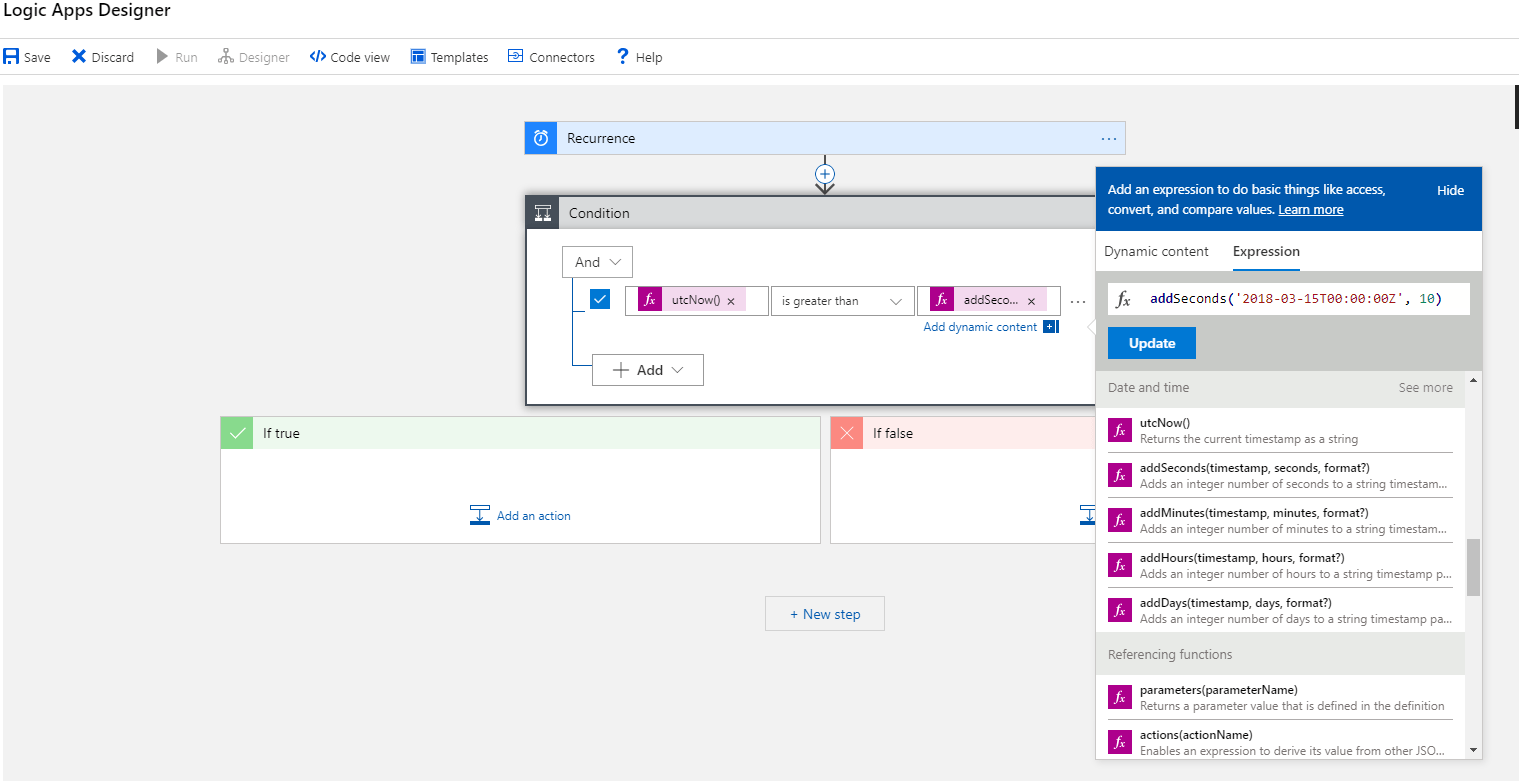Remove the addSeco... token with its x
The height and width of the screenshot is (781, 1519).
(1033, 301)
